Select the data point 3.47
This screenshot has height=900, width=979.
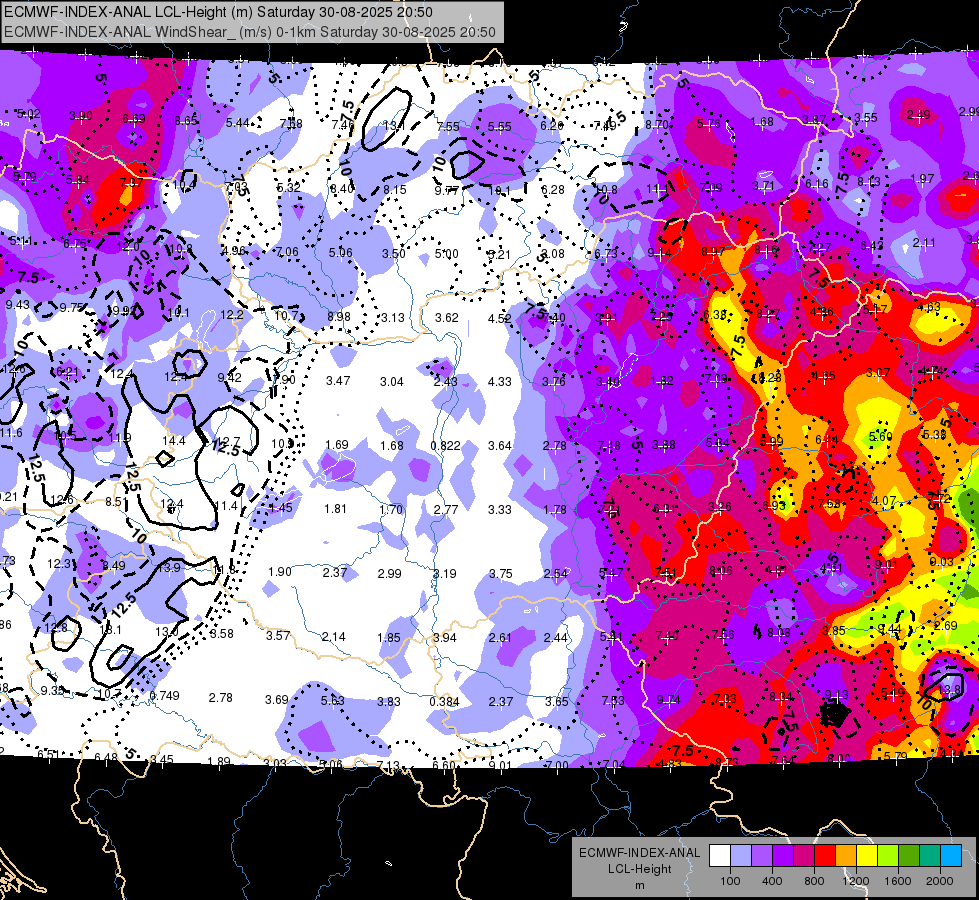[x=338, y=381]
